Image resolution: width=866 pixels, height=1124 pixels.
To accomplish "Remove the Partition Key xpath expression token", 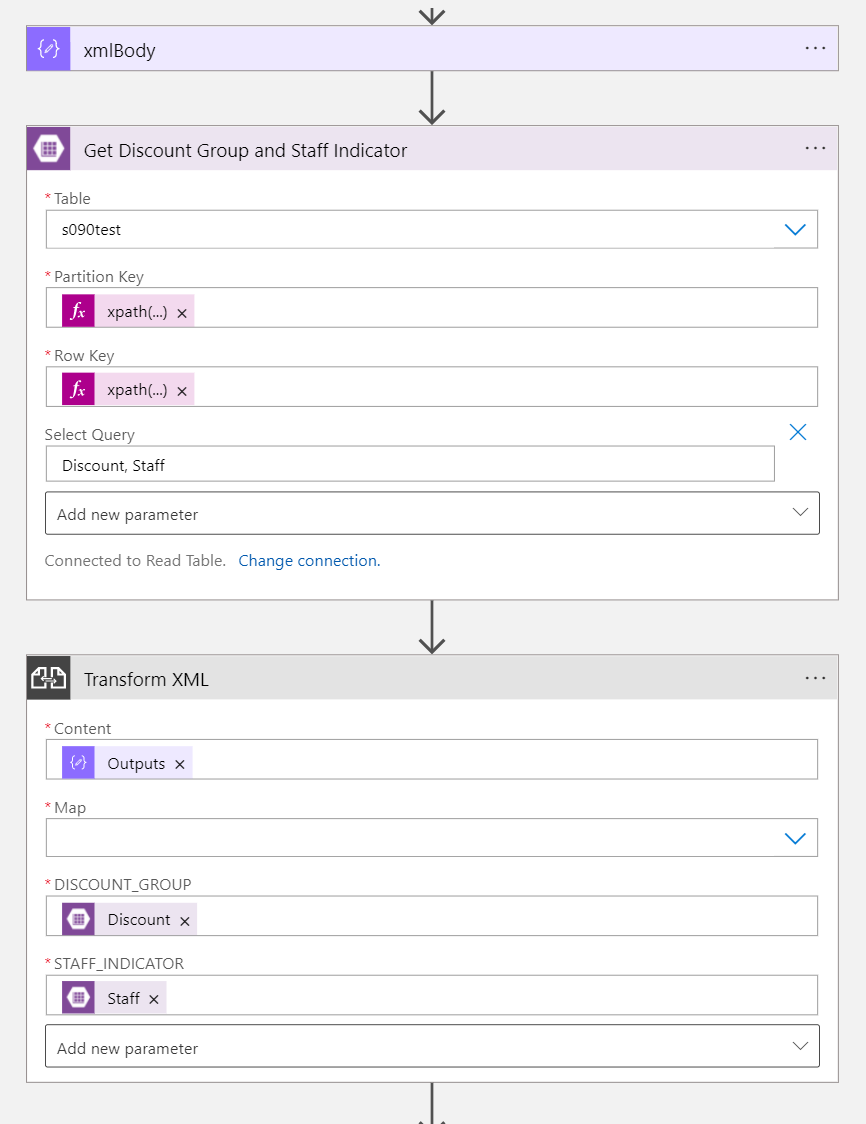I will click(x=182, y=313).
